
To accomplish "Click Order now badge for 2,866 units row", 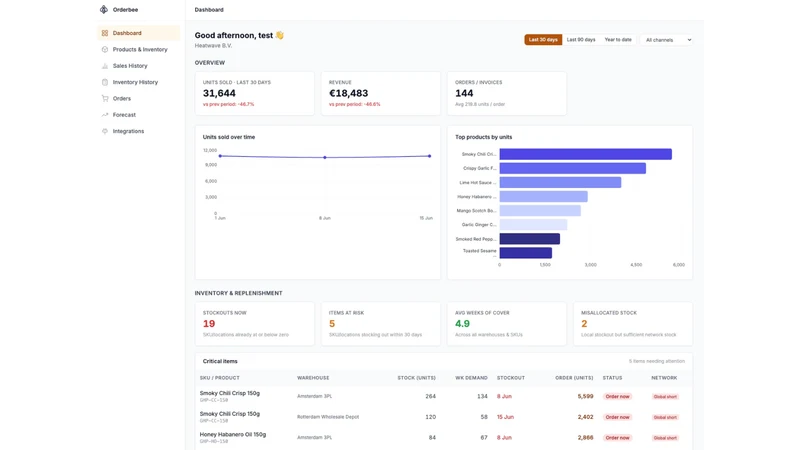I will (x=617, y=438).
